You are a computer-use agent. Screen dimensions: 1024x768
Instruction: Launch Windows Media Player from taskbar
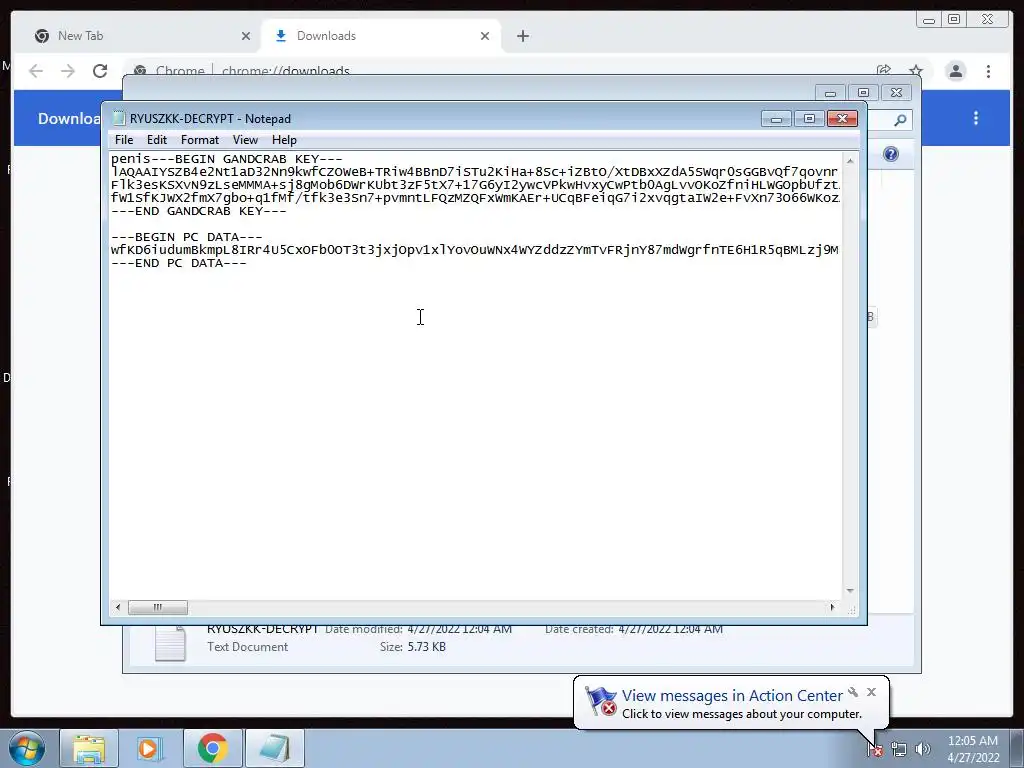pyautogui.click(x=150, y=748)
